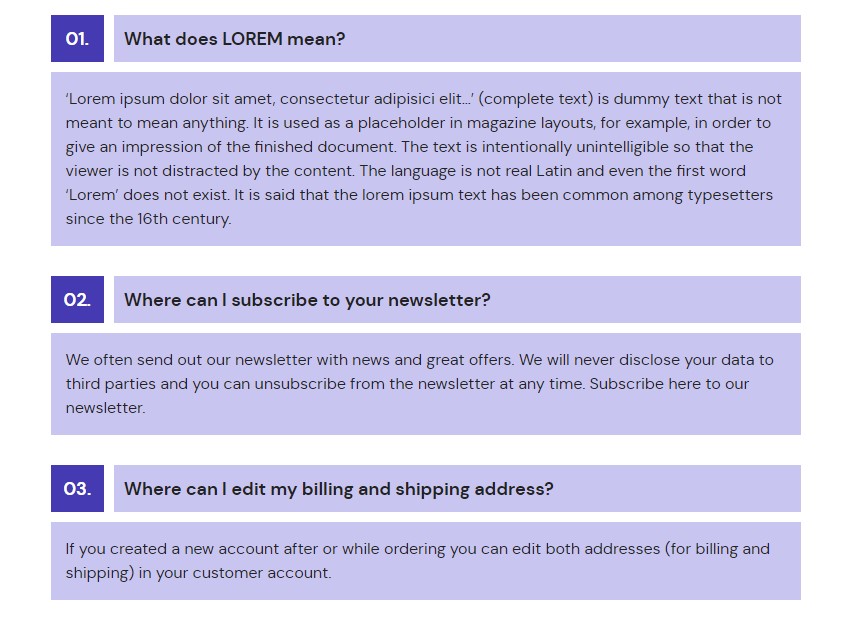The image size is (853, 618).
Task: Click the customer account answer panel
Action: pyautogui.click(x=426, y=561)
